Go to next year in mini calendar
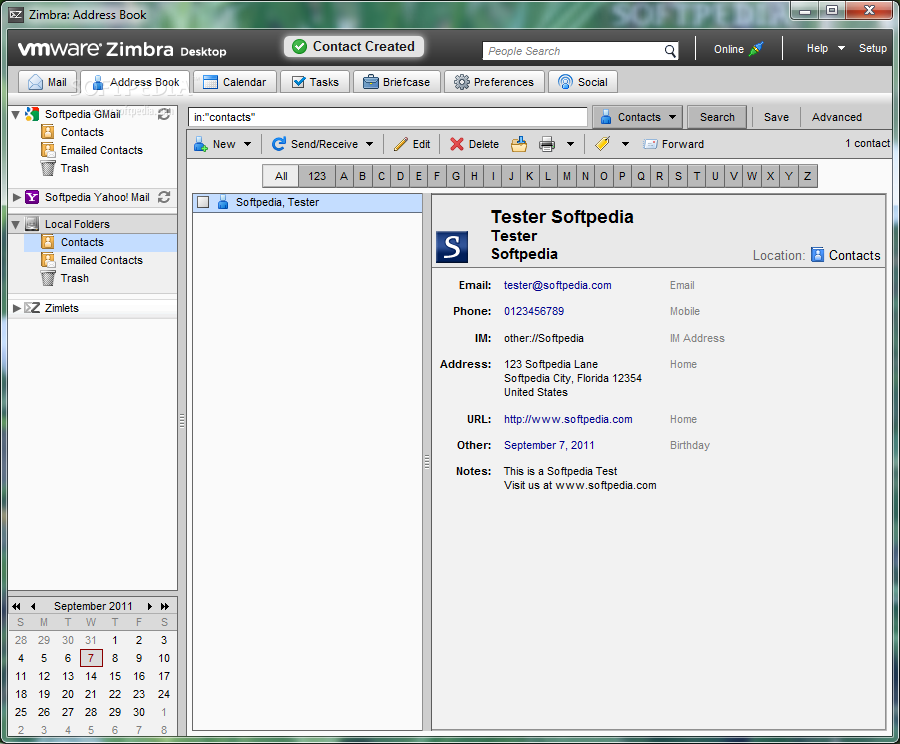Viewport: 900px width, 744px height. pyautogui.click(x=165, y=606)
